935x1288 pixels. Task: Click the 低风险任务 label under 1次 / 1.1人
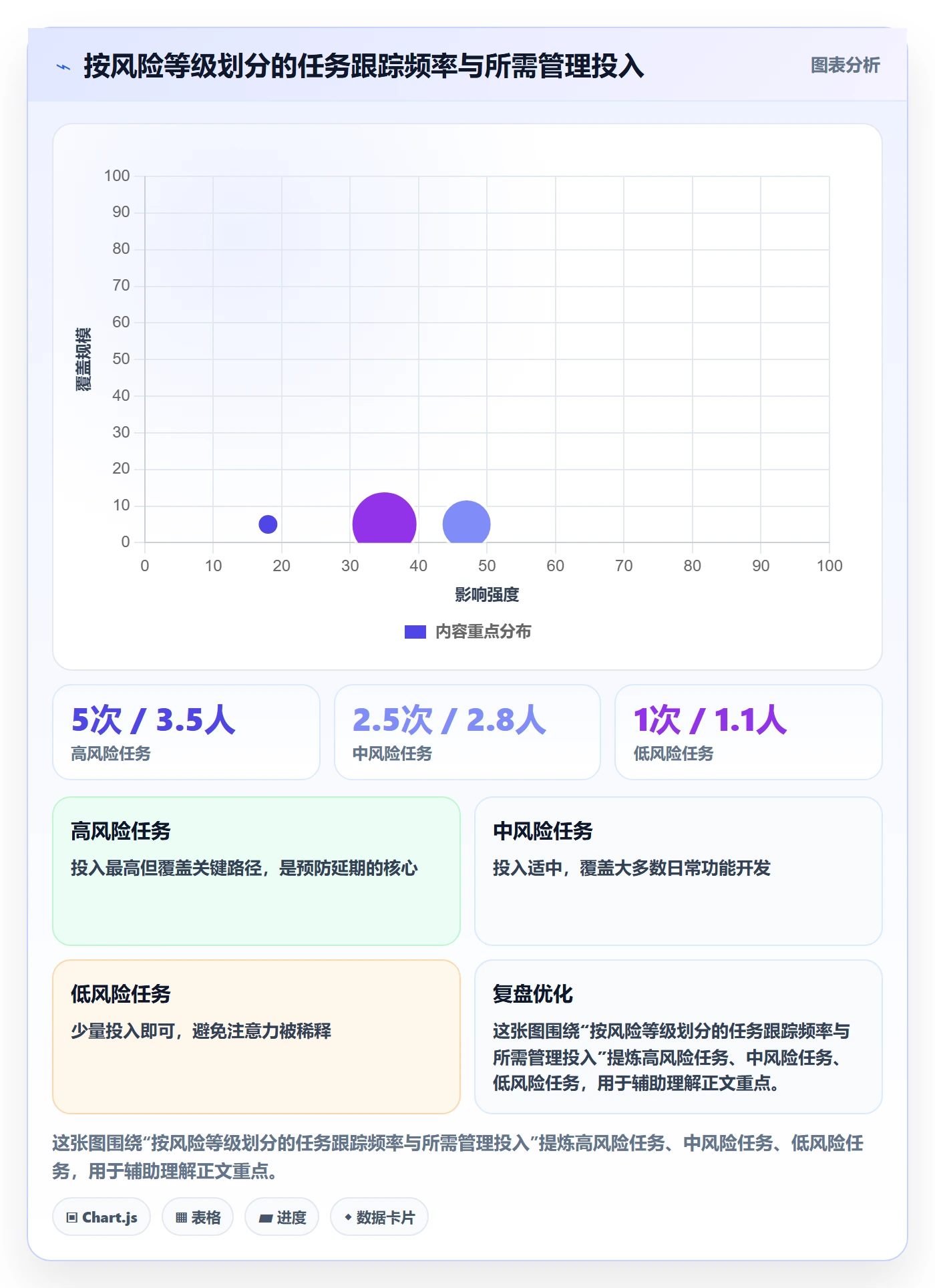click(673, 754)
